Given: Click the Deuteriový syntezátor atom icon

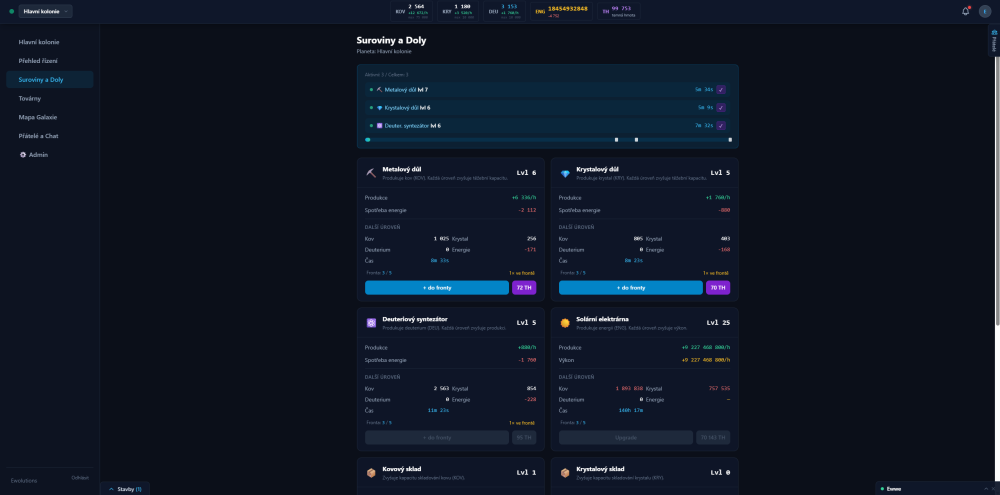Looking at the screenshot, I should pos(371,323).
